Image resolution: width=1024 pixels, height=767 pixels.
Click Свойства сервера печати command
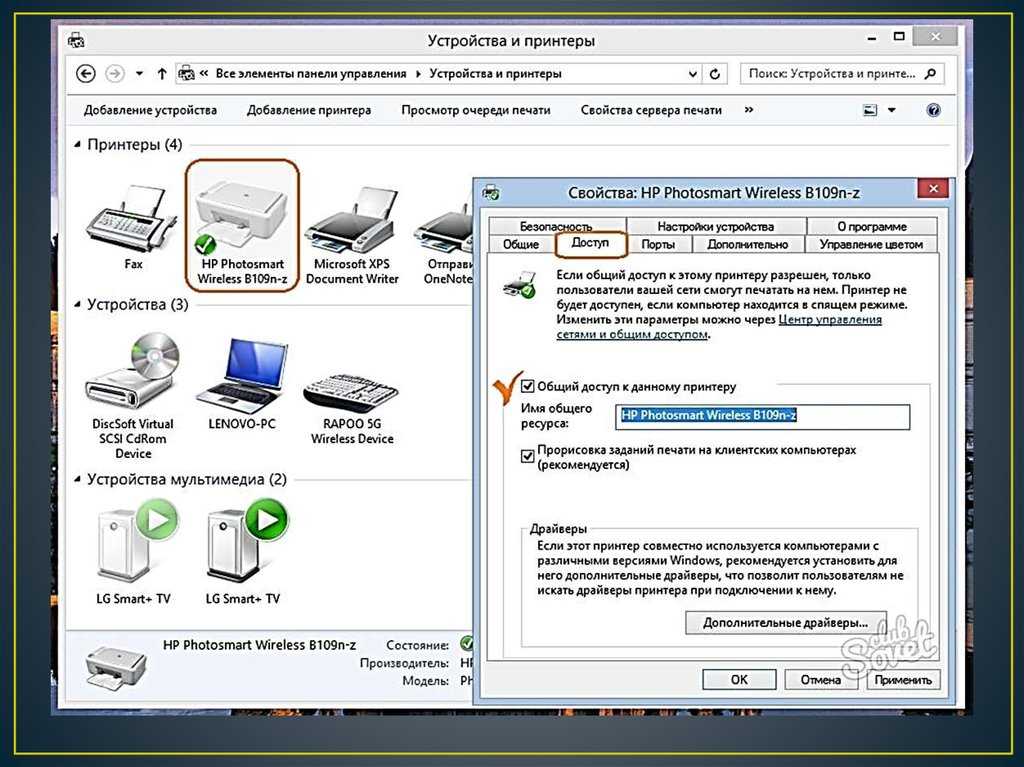[651, 110]
